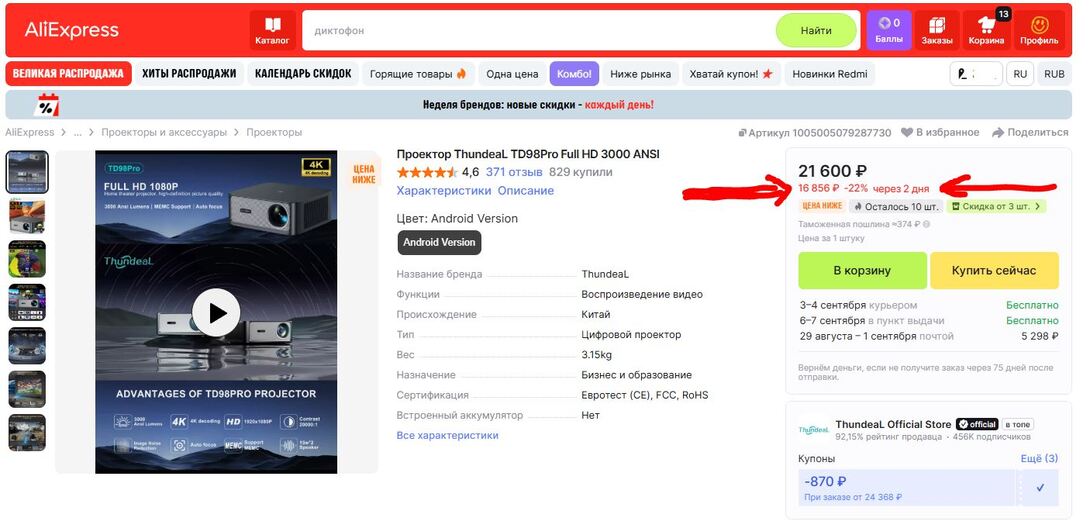Image resolution: width=1090 pixels, height=528 pixels.
Task: Click the Найти search button
Action: [x=815, y=31]
